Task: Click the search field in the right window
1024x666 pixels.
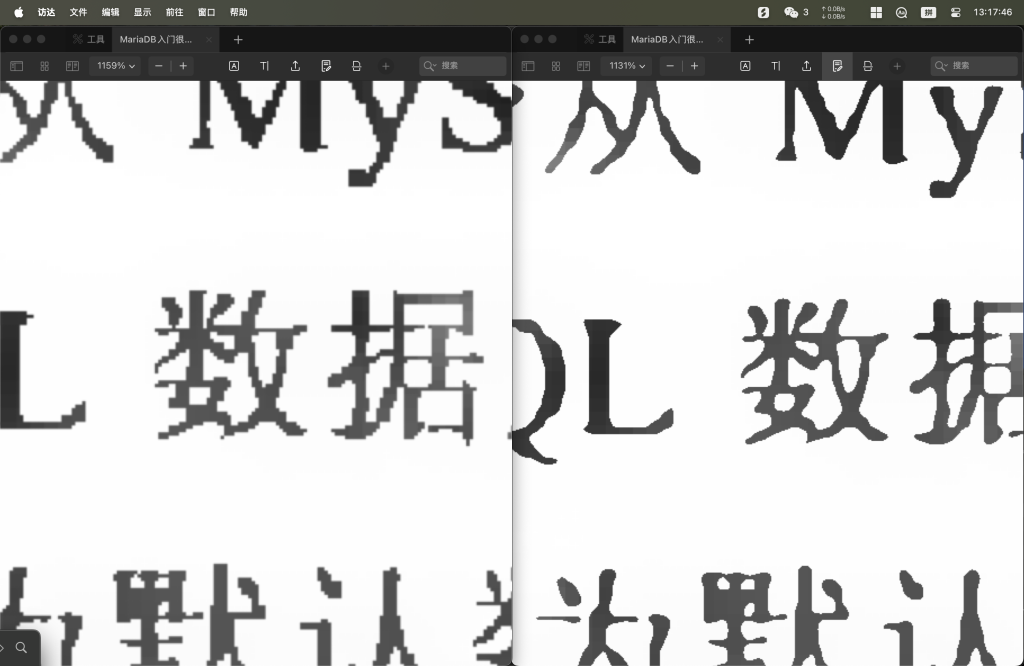Action: [974, 66]
